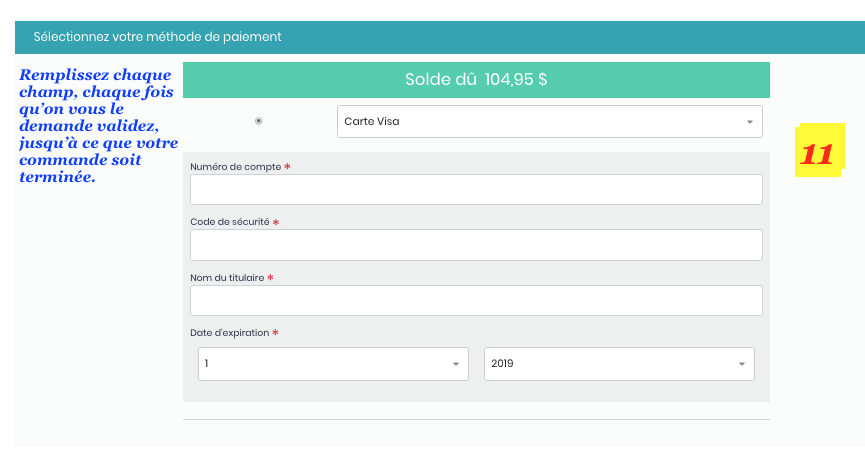
Task: Click the red asterisk beside Numéro de compte
Action: pyautogui.click(x=287, y=166)
